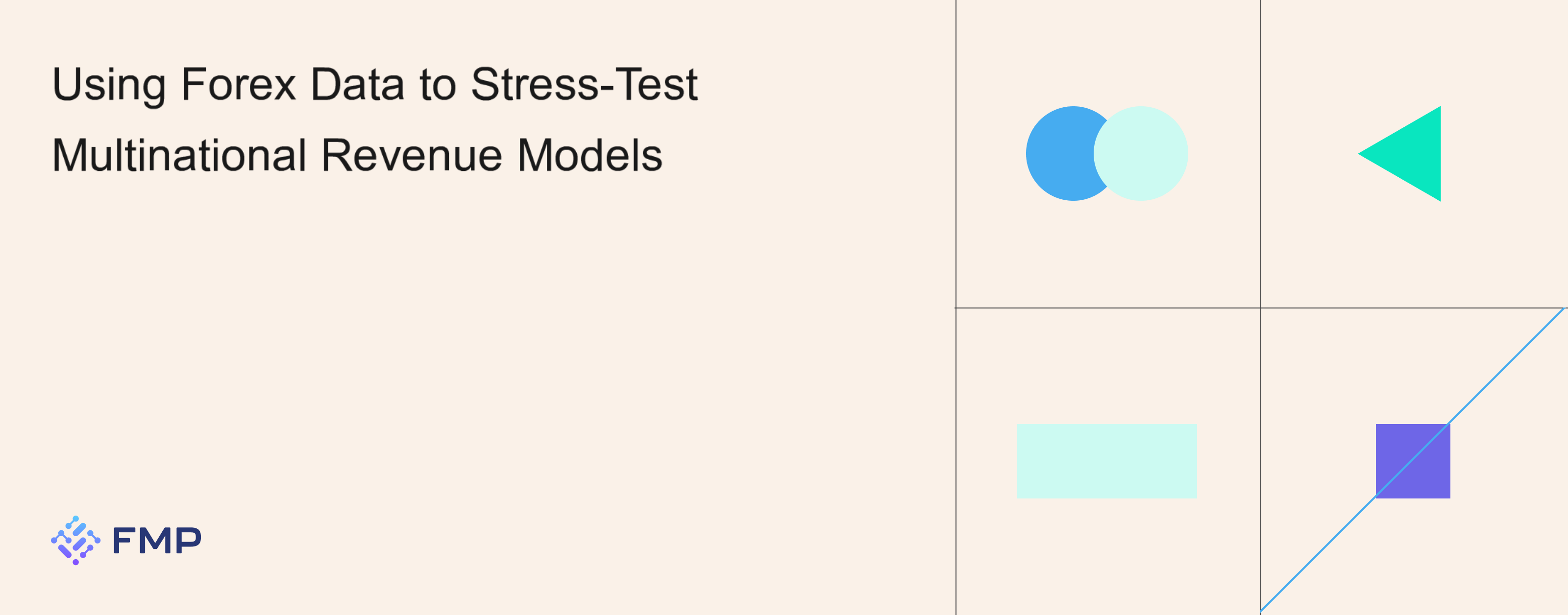Click the letter "P" in the FMP wordmark
Image resolution: width=1568 pixels, height=615 pixels.
188,541
